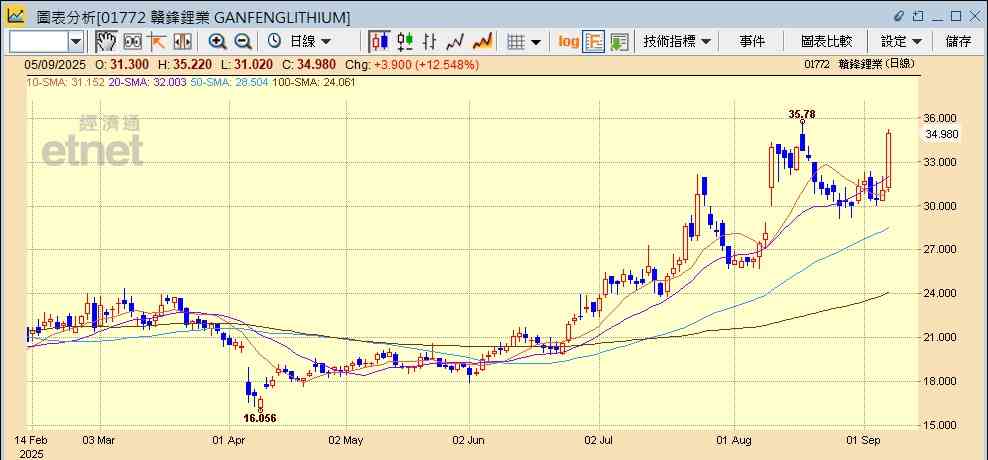Viewport: 988px width, 460px height.
Task: Click the chart analysis app icon in title bar
Action: click(16, 16)
